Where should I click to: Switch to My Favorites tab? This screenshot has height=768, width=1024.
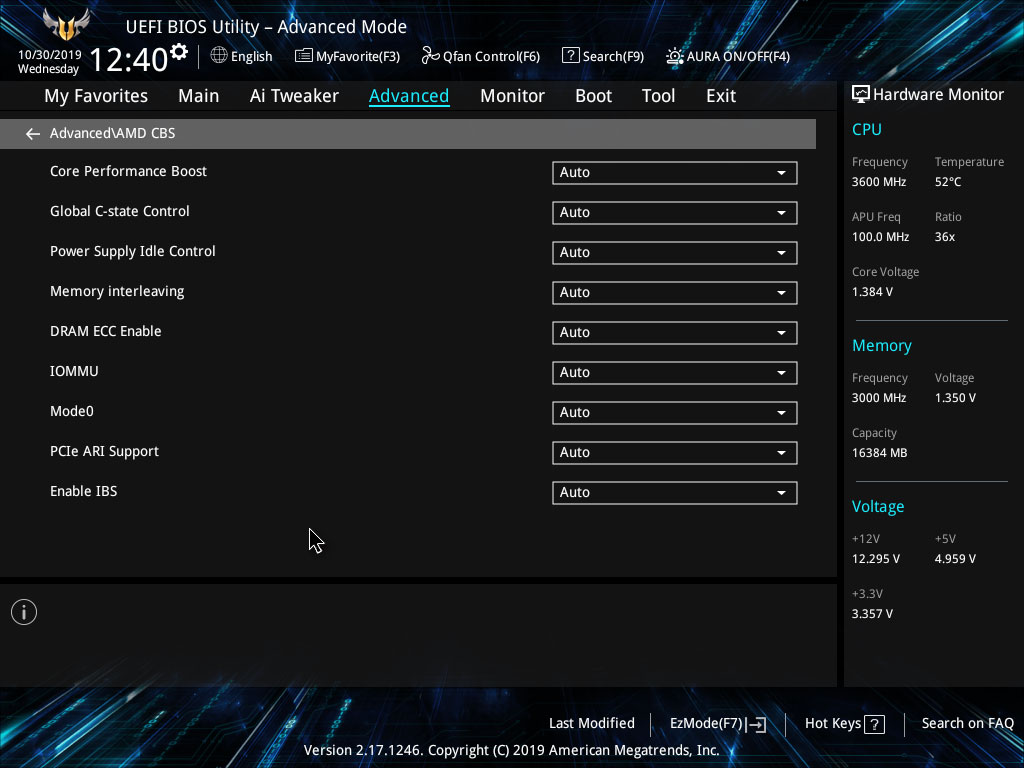(96, 96)
